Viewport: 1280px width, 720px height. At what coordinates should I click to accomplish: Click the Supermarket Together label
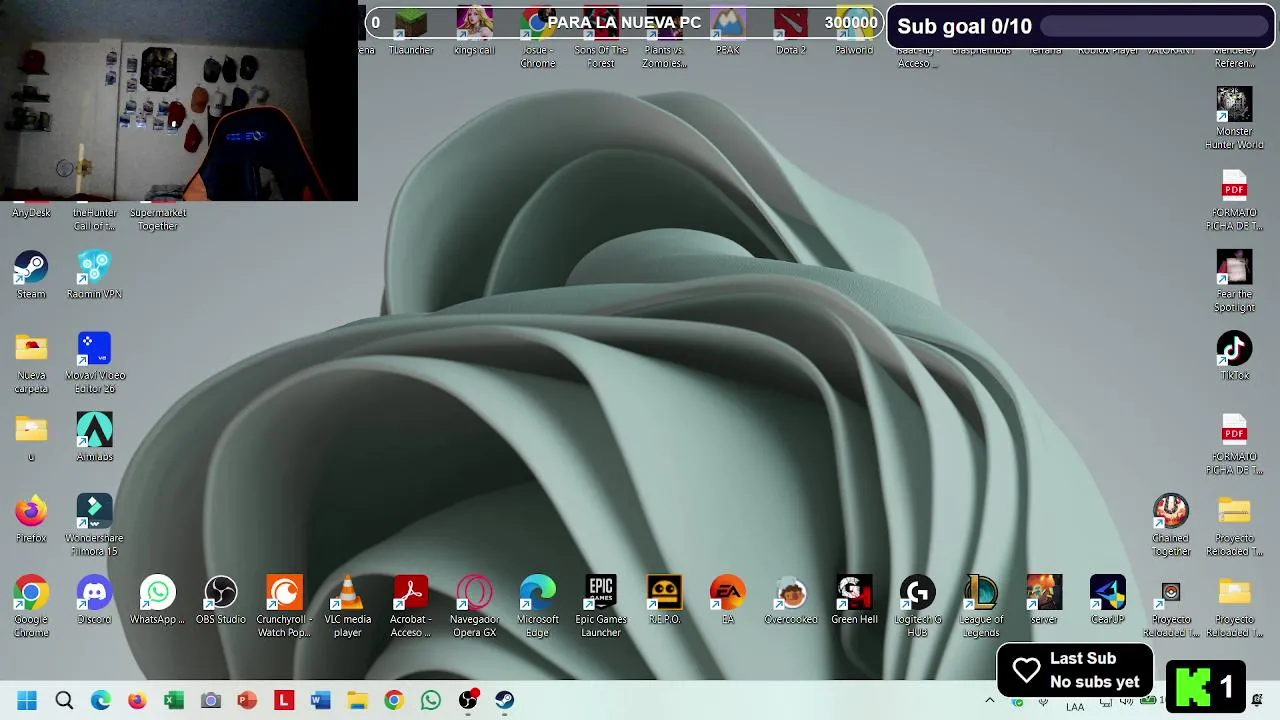click(158, 219)
